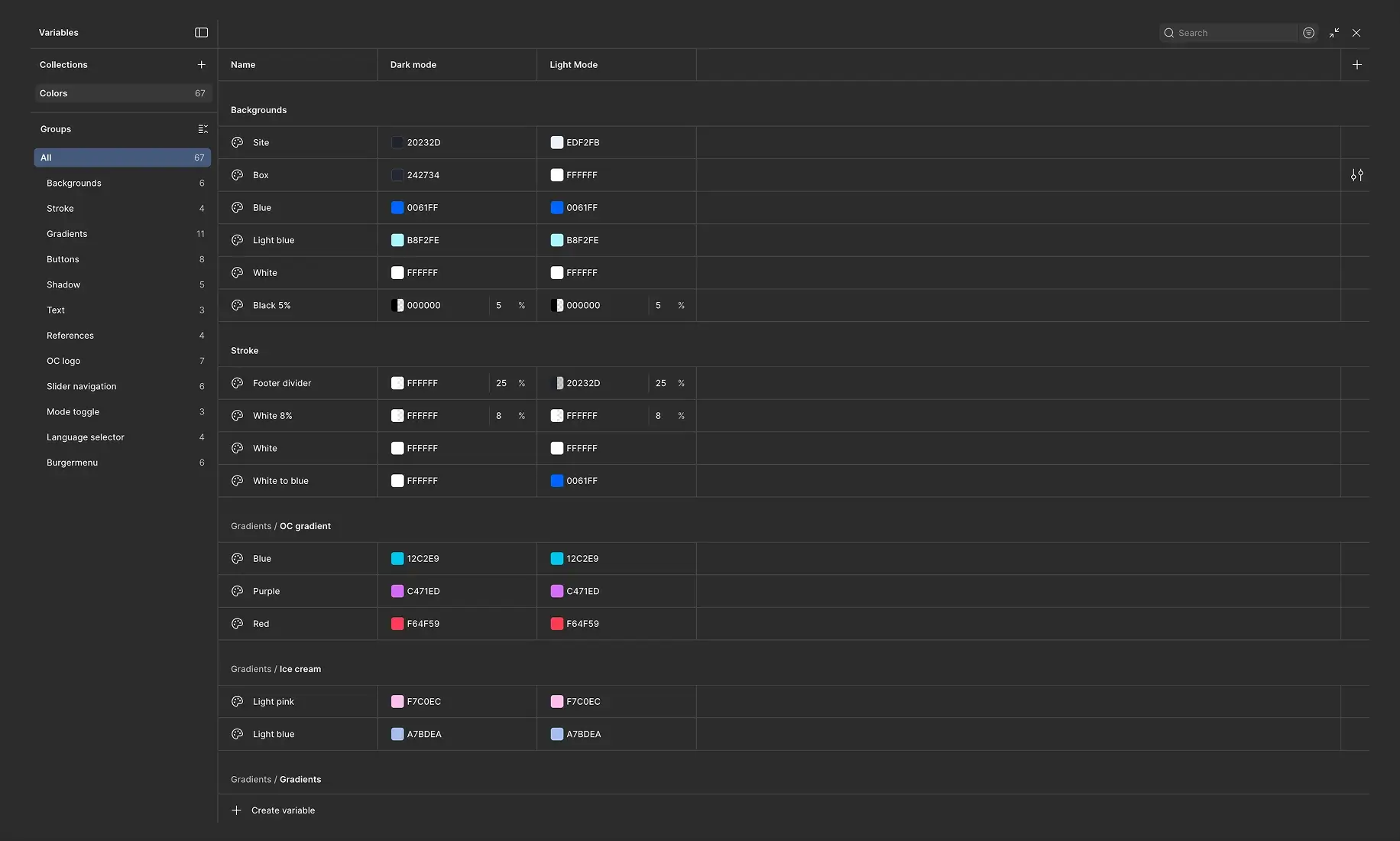Click the Backgrounds section heading
The width and height of the screenshot is (1400, 841).
(x=259, y=110)
